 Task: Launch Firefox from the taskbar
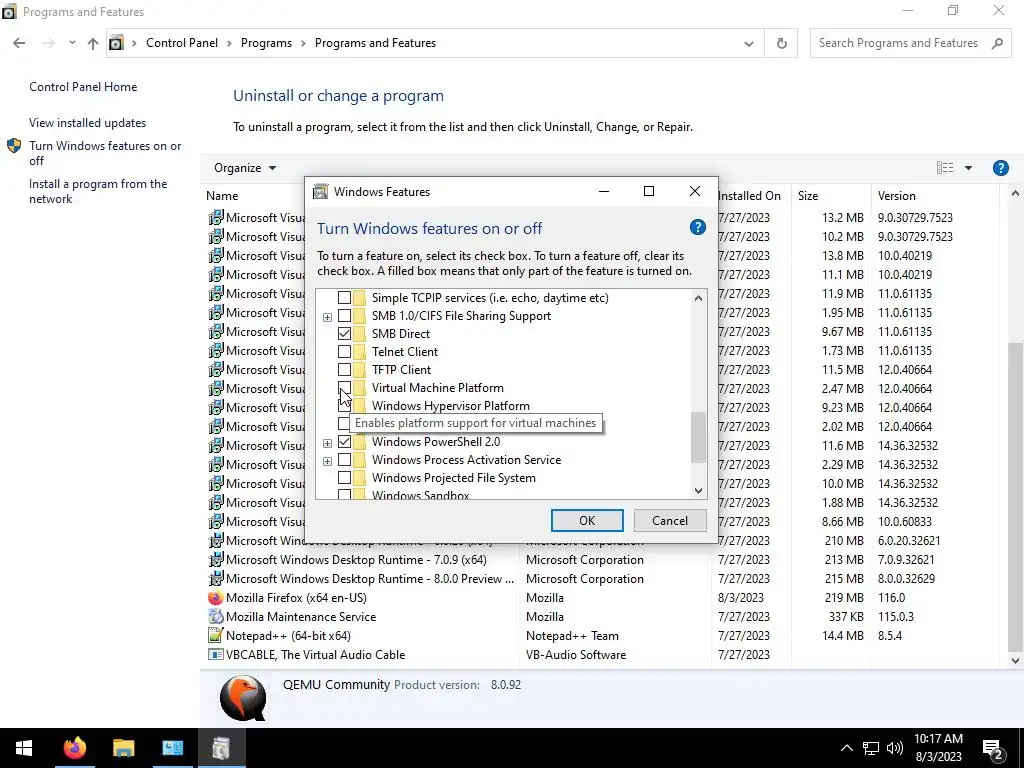click(74, 748)
